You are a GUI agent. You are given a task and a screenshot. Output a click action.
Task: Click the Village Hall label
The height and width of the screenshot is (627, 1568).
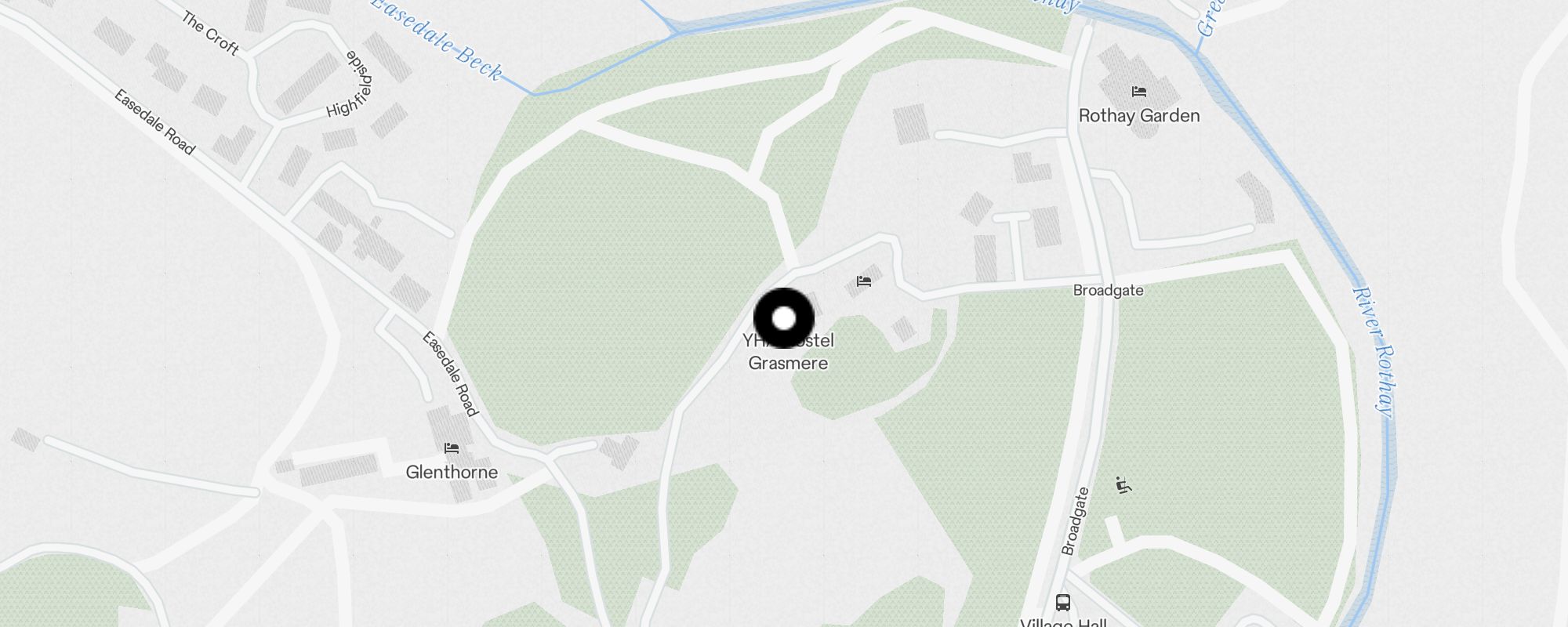(1063, 622)
